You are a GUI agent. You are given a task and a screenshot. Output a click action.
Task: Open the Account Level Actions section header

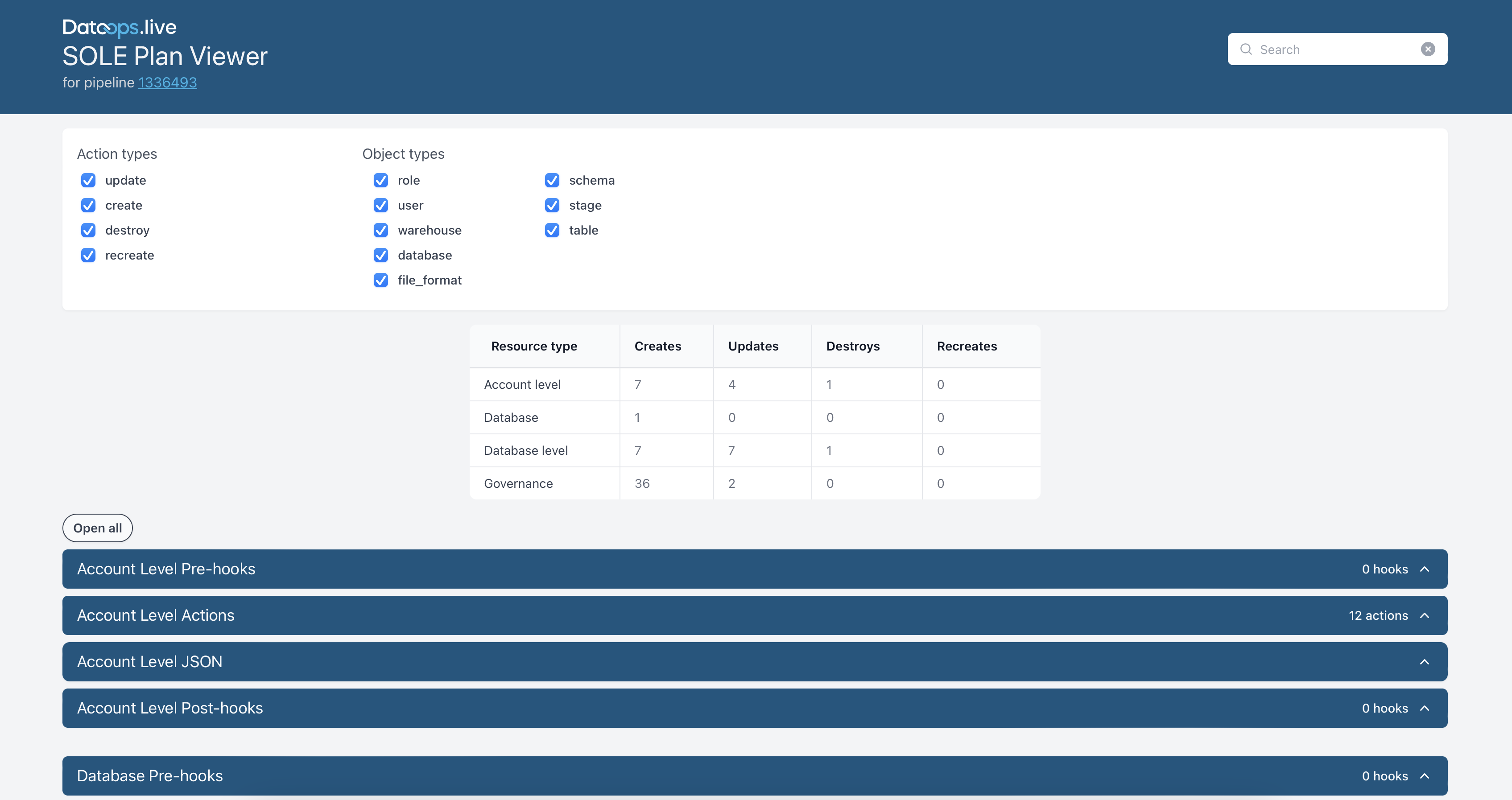755,616
